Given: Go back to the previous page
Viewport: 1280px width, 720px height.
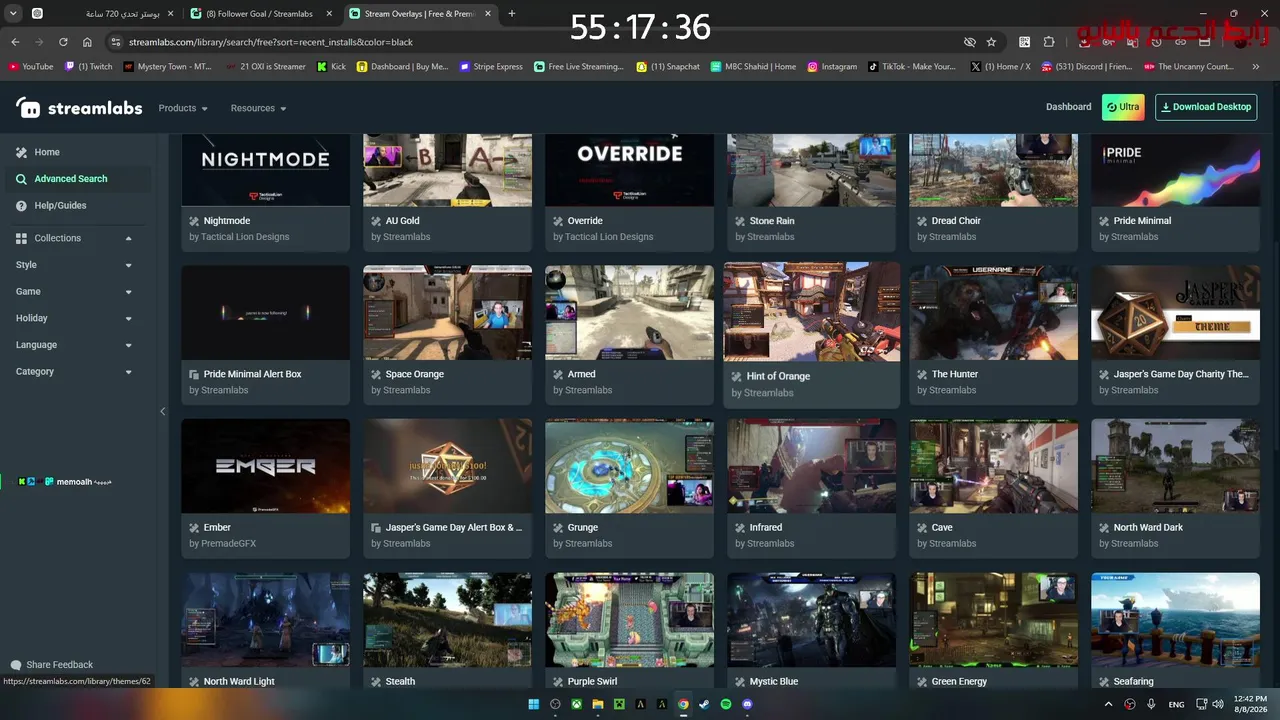Looking at the screenshot, I should tap(15, 42).
